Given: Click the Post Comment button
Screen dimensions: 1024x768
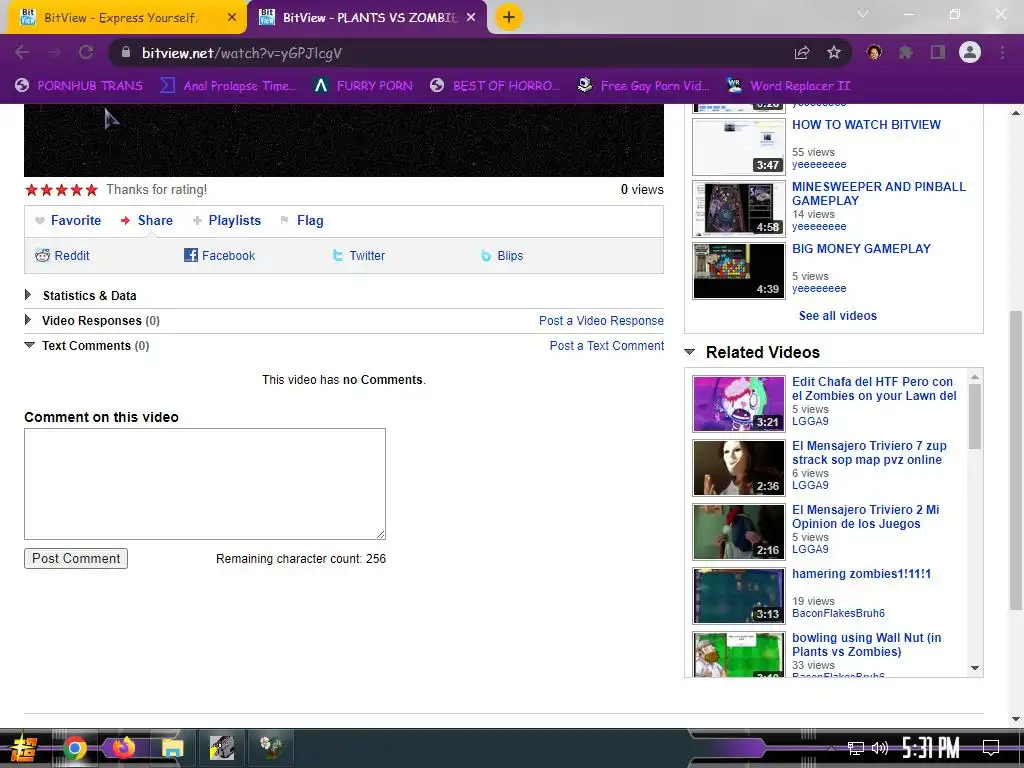Looking at the screenshot, I should point(76,558).
